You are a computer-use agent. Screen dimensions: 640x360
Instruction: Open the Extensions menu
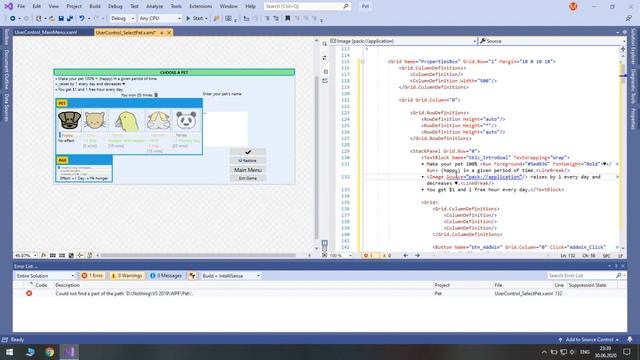200,6
